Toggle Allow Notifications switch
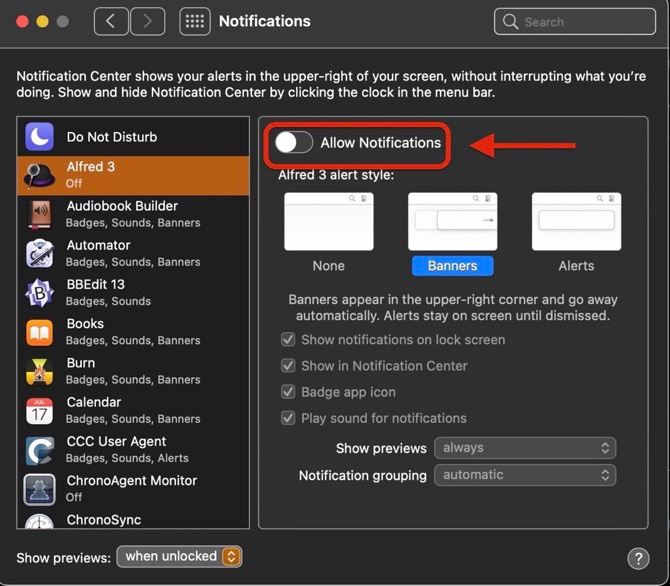Viewport: 670px width, 586px height. [294, 142]
